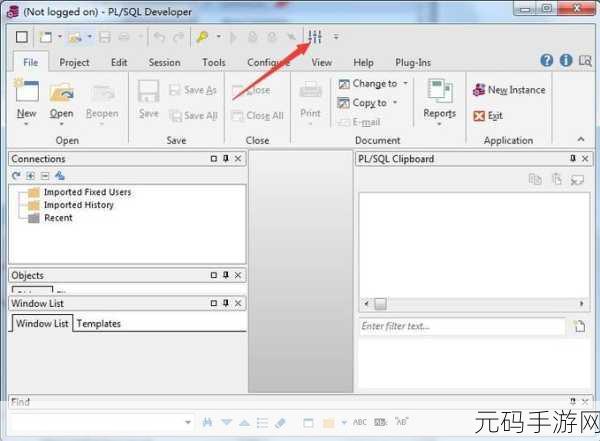The width and height of the screenshot is (600, 441).
Task: Expand the quick-access Open dropdown arrow
Action: (x=90, y=37)
